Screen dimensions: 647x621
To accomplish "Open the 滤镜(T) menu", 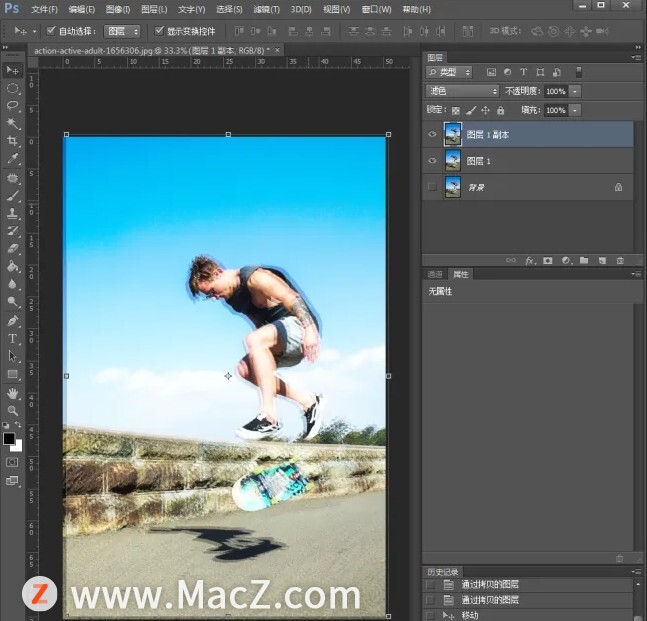I will click(265, 9).
